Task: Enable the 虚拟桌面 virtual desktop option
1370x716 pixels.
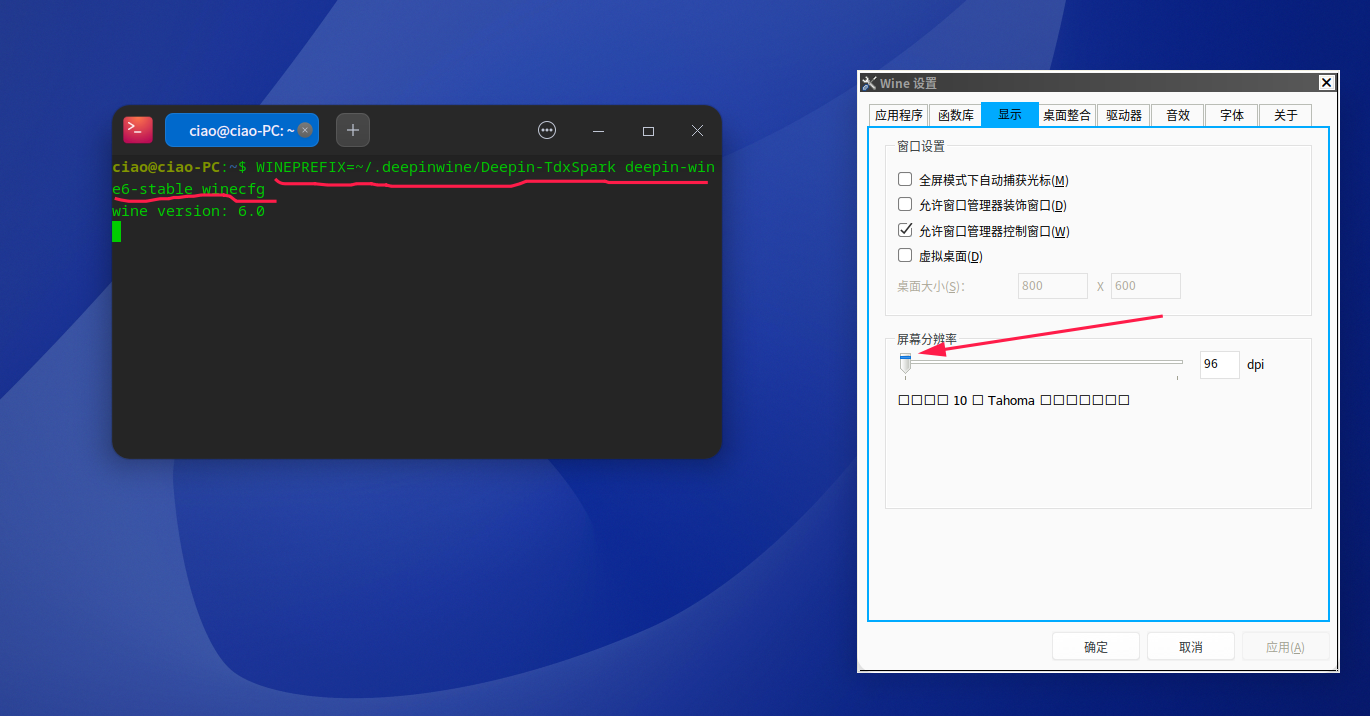Action: [x=905, y=255]
